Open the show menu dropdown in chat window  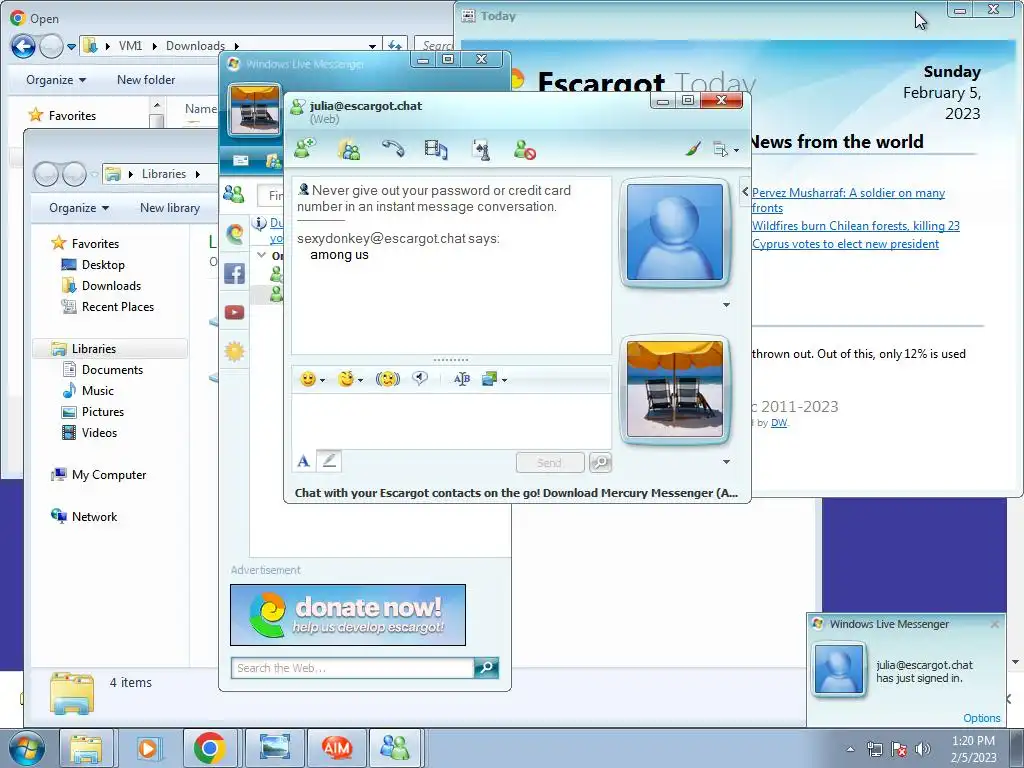pyautogui.click(x=726, y=150)
